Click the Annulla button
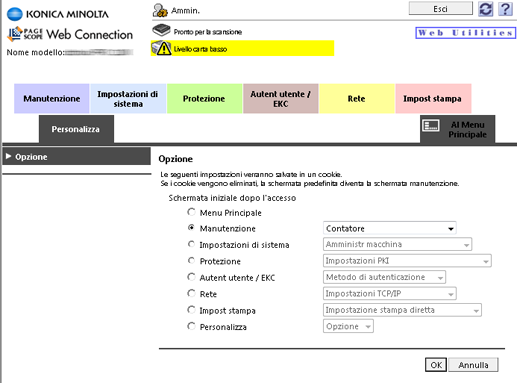The height and width of the screenshot is (383, 517). coord(473,365)
